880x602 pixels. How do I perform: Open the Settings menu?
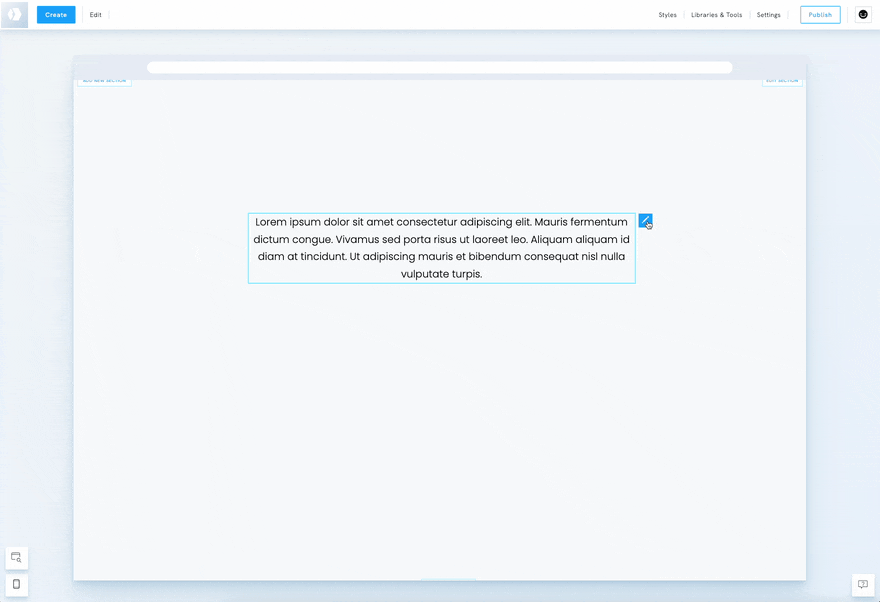tap(768, 15)
